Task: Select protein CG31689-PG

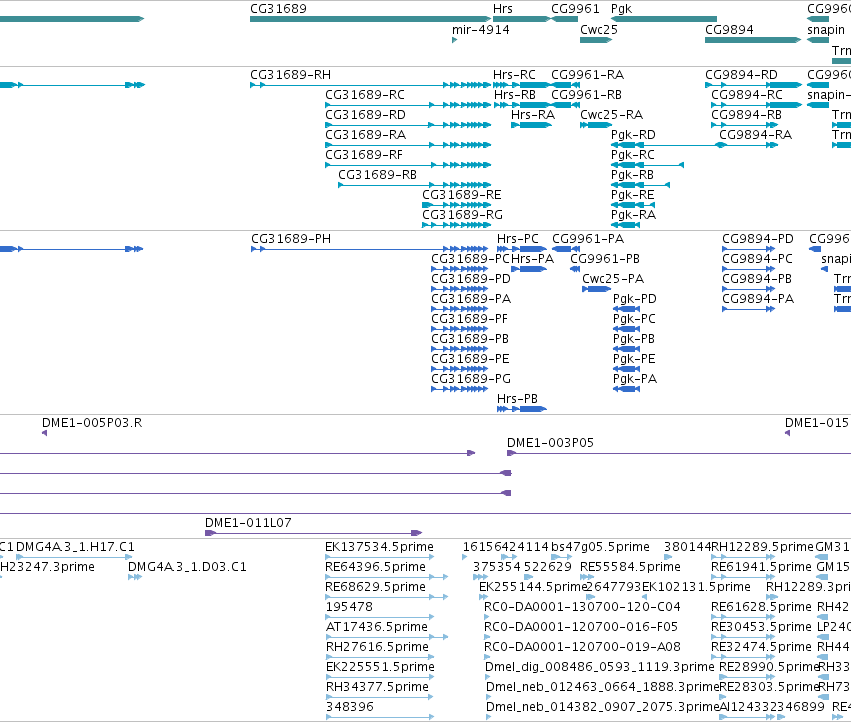Action: tap(471, 379)
